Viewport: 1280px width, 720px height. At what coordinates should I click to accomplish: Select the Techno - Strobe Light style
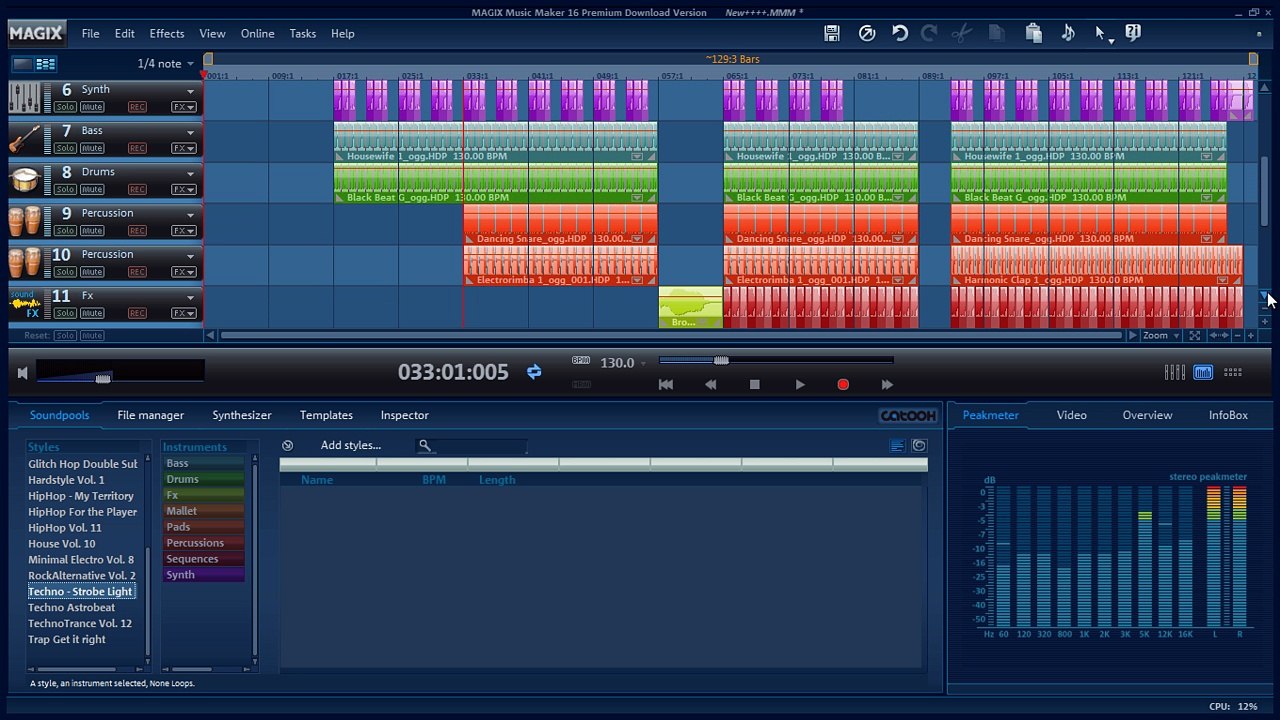pyautogui.click(x=80, y=592)
